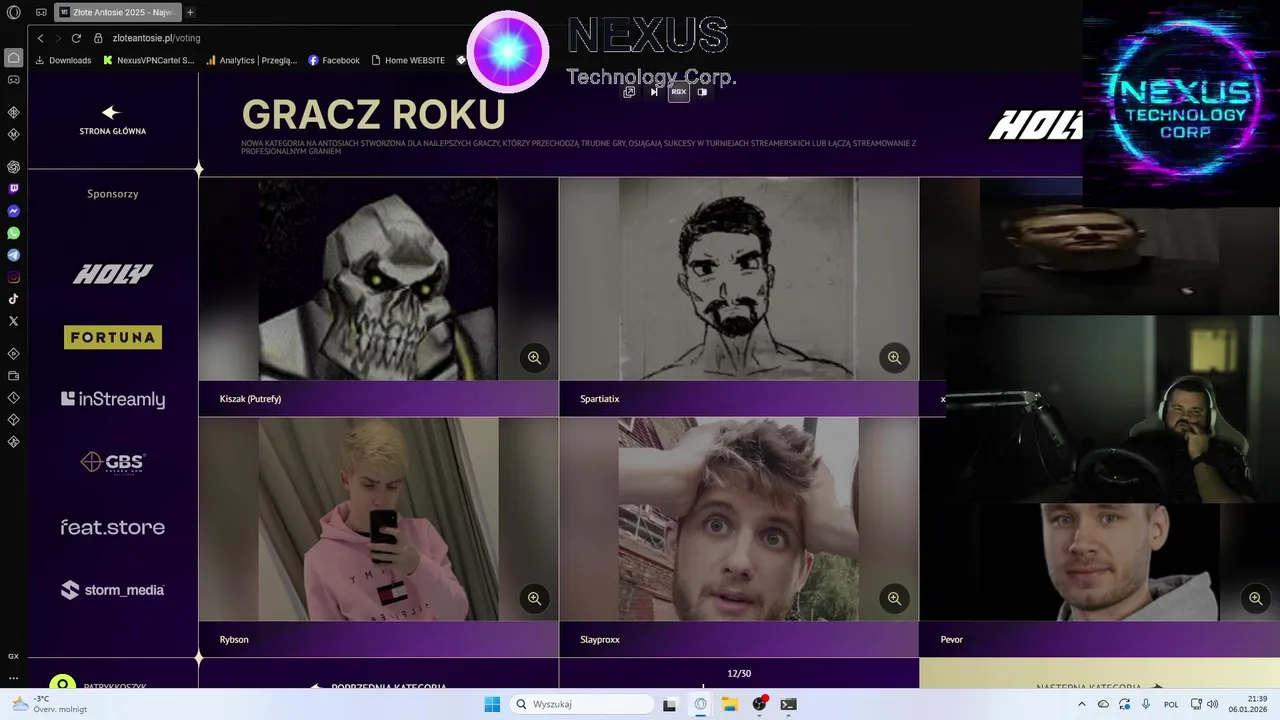Image resolution: width=1280 pixels, height=720 pixels.
Task: Click the taskbar Wyszukaj search box
Action: click(582, 704)
